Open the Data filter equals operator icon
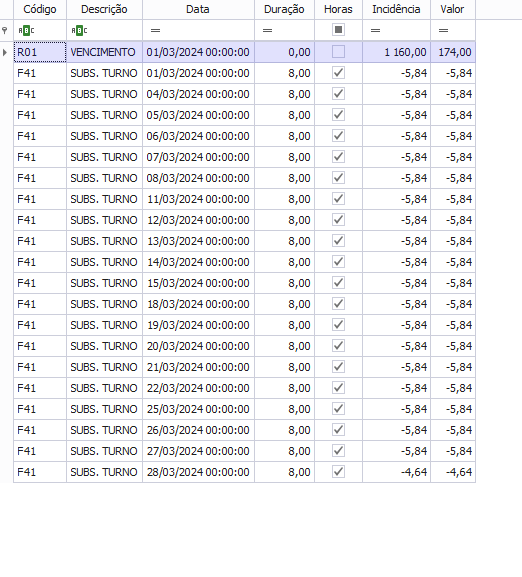The height and width of the screenshot is (577, 522). point(156,31)
